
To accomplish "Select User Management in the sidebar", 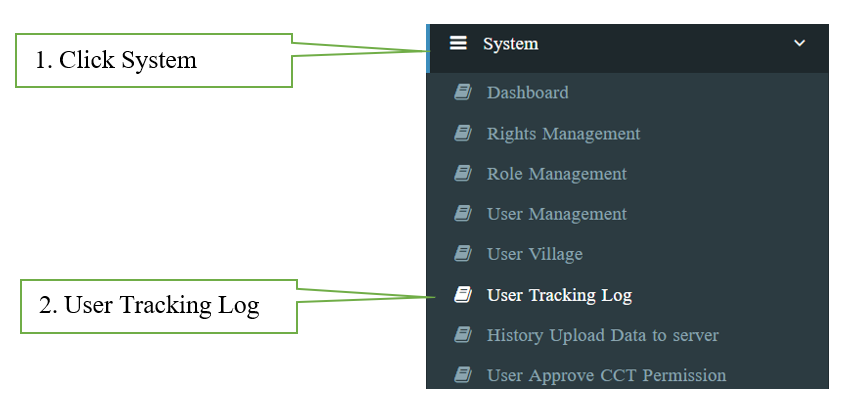I will (556, 214).
